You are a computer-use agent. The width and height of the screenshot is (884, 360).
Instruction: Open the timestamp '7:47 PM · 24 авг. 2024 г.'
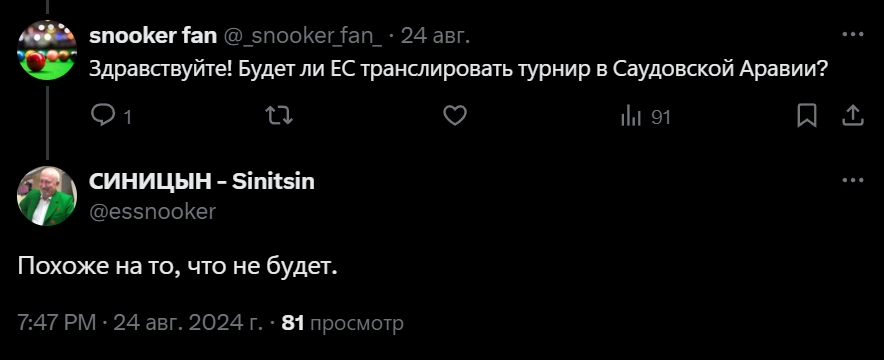pos(140,323)
